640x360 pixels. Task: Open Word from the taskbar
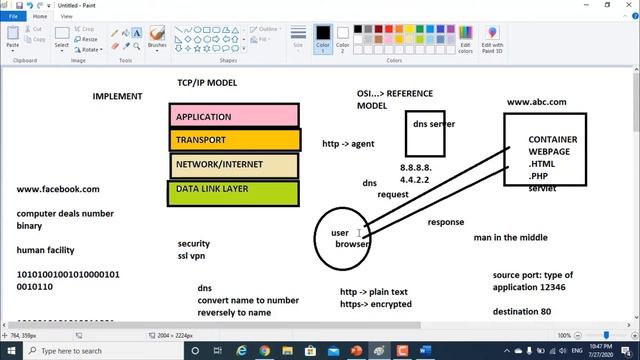point(425,351)
